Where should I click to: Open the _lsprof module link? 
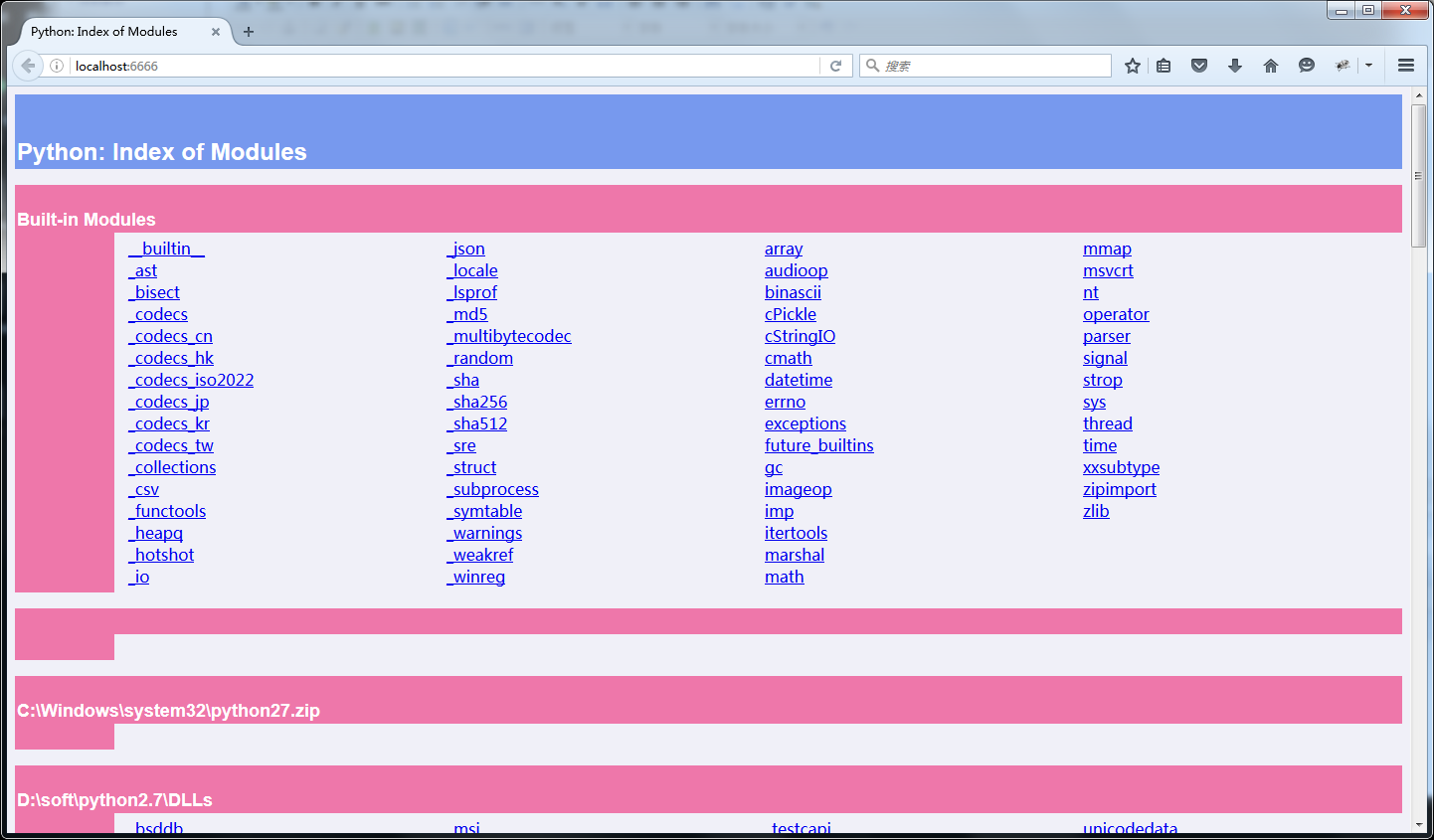click(x=471, y=292)
